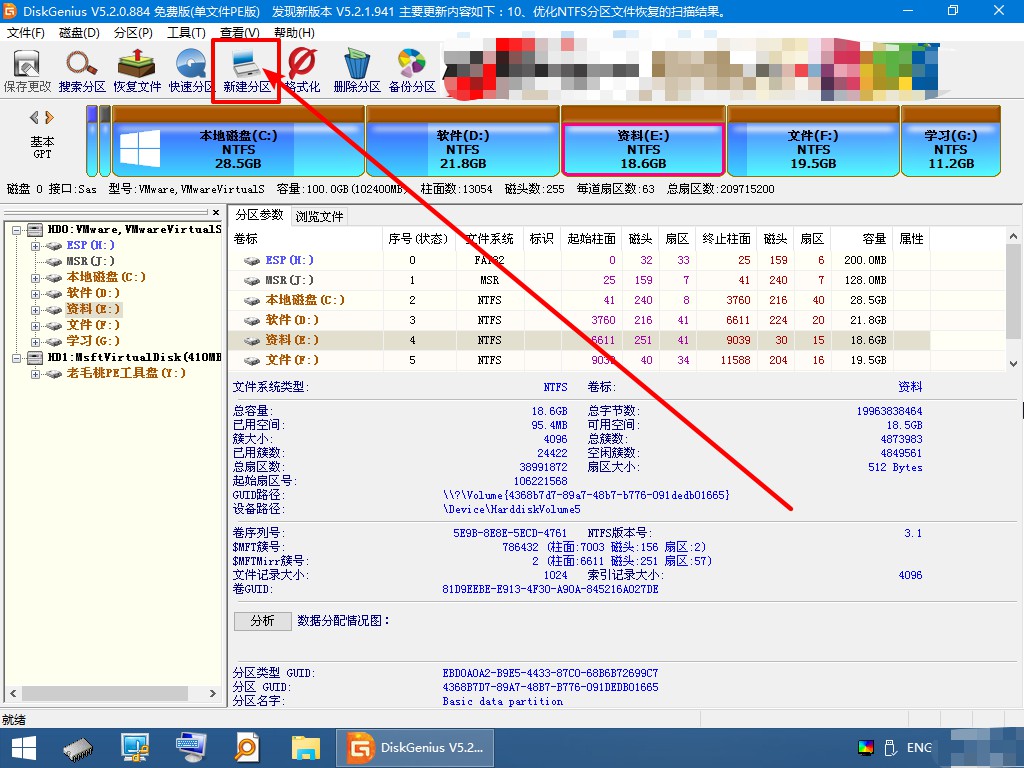1024x768 pixels.
Task: Launch the file search magnifier taskbar icon
Action: (247, 748)
